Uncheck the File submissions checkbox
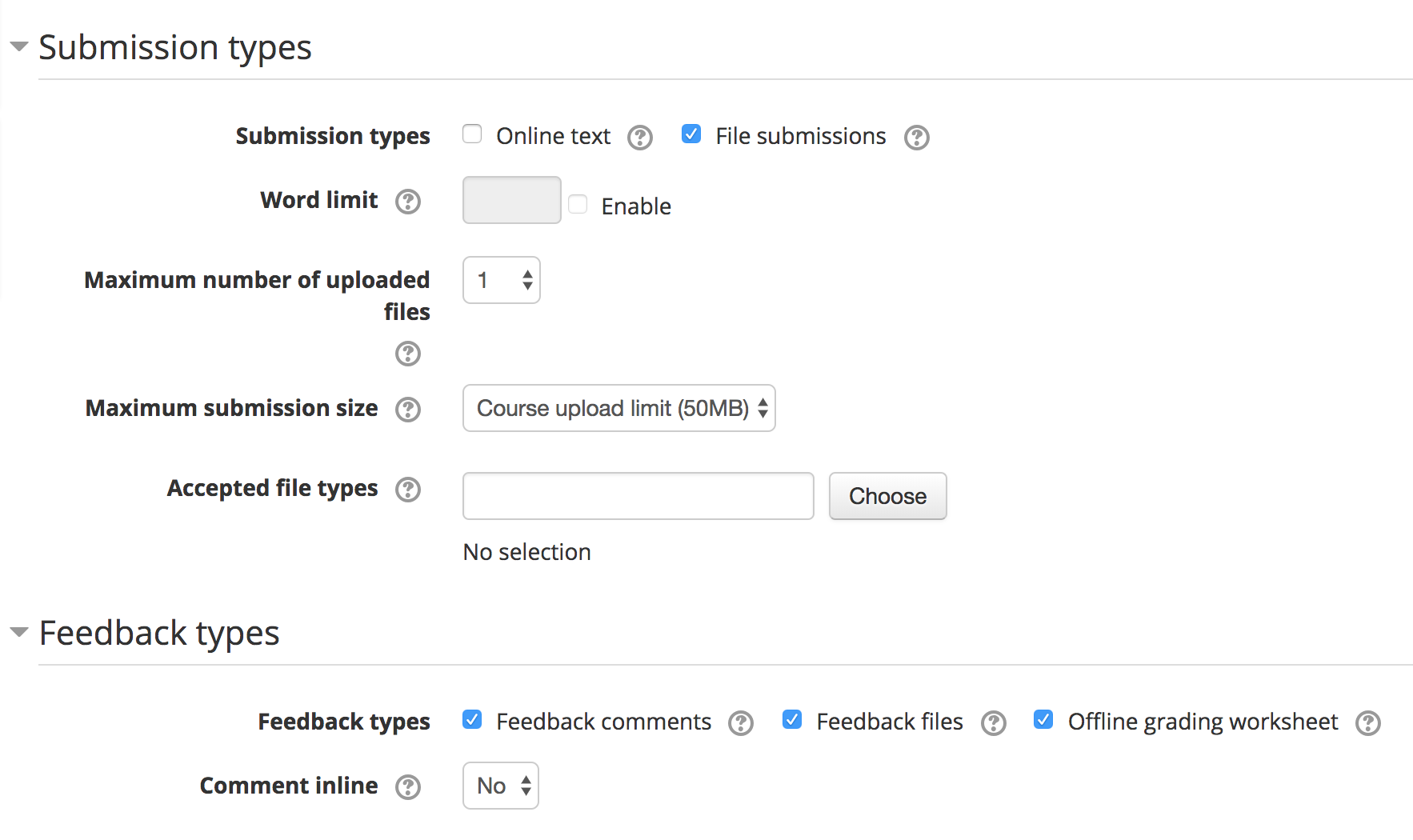 691,134
